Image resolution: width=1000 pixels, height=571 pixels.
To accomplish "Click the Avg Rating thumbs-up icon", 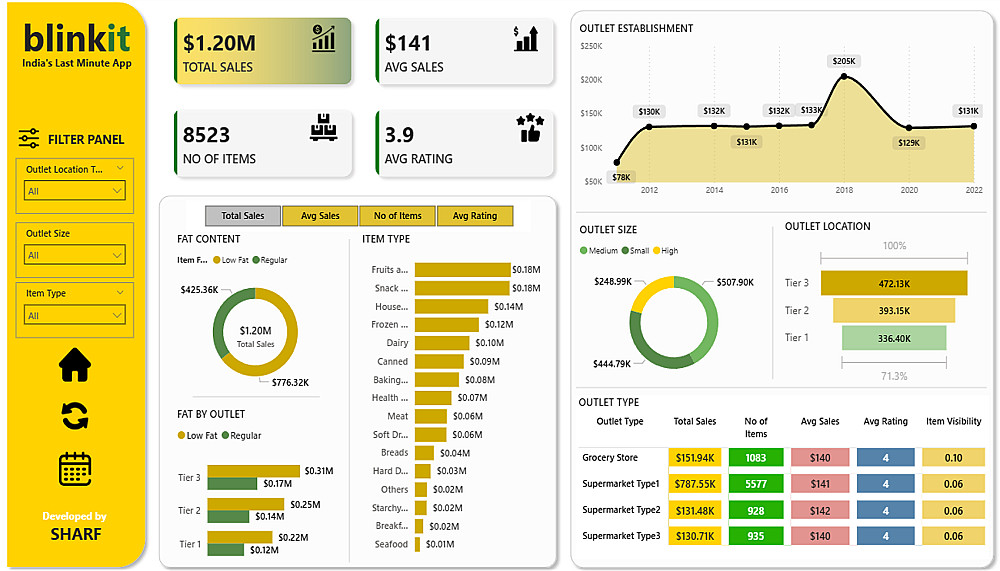I will point(530,128).
